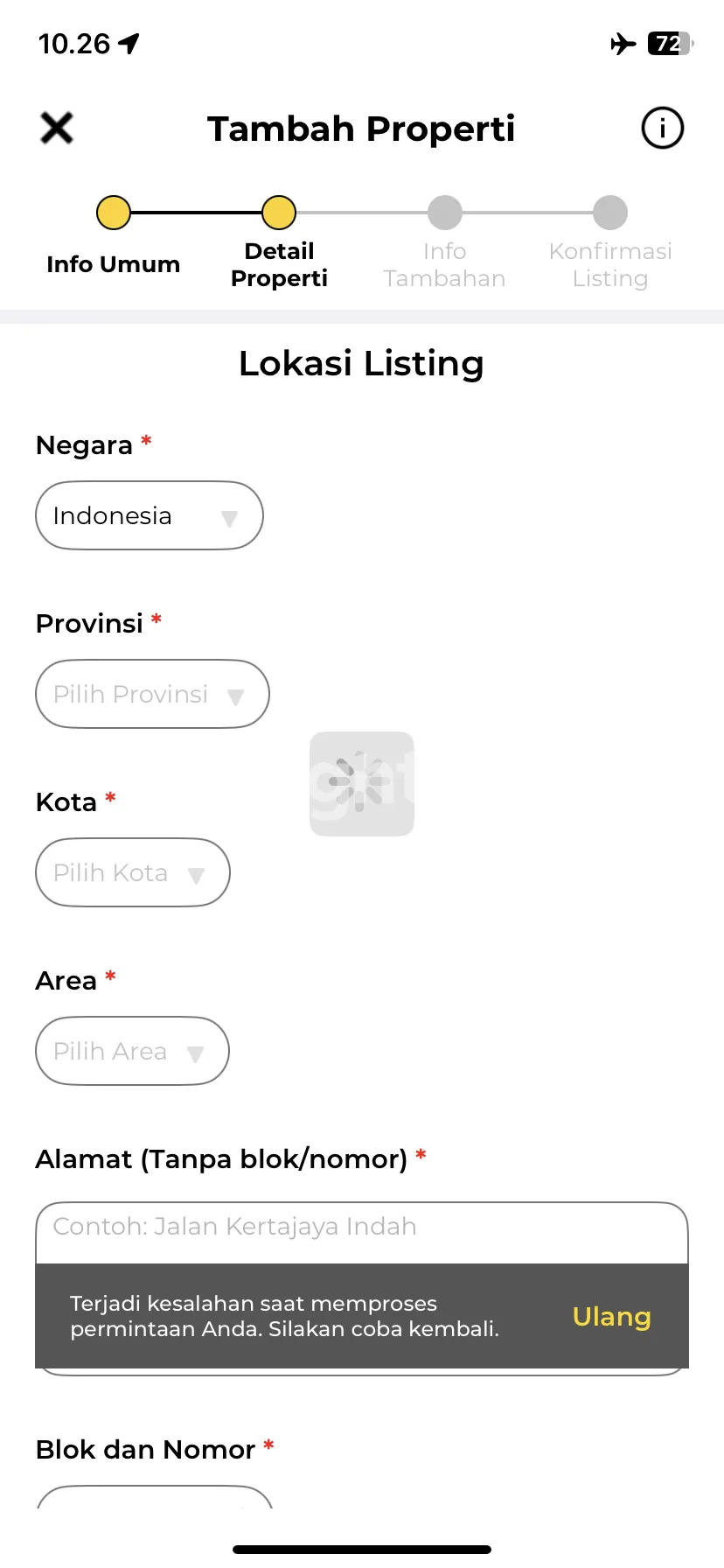Tap the loading spinner indicator
The height and width of the screenshot is (1568, 724).
click(361, 783)
